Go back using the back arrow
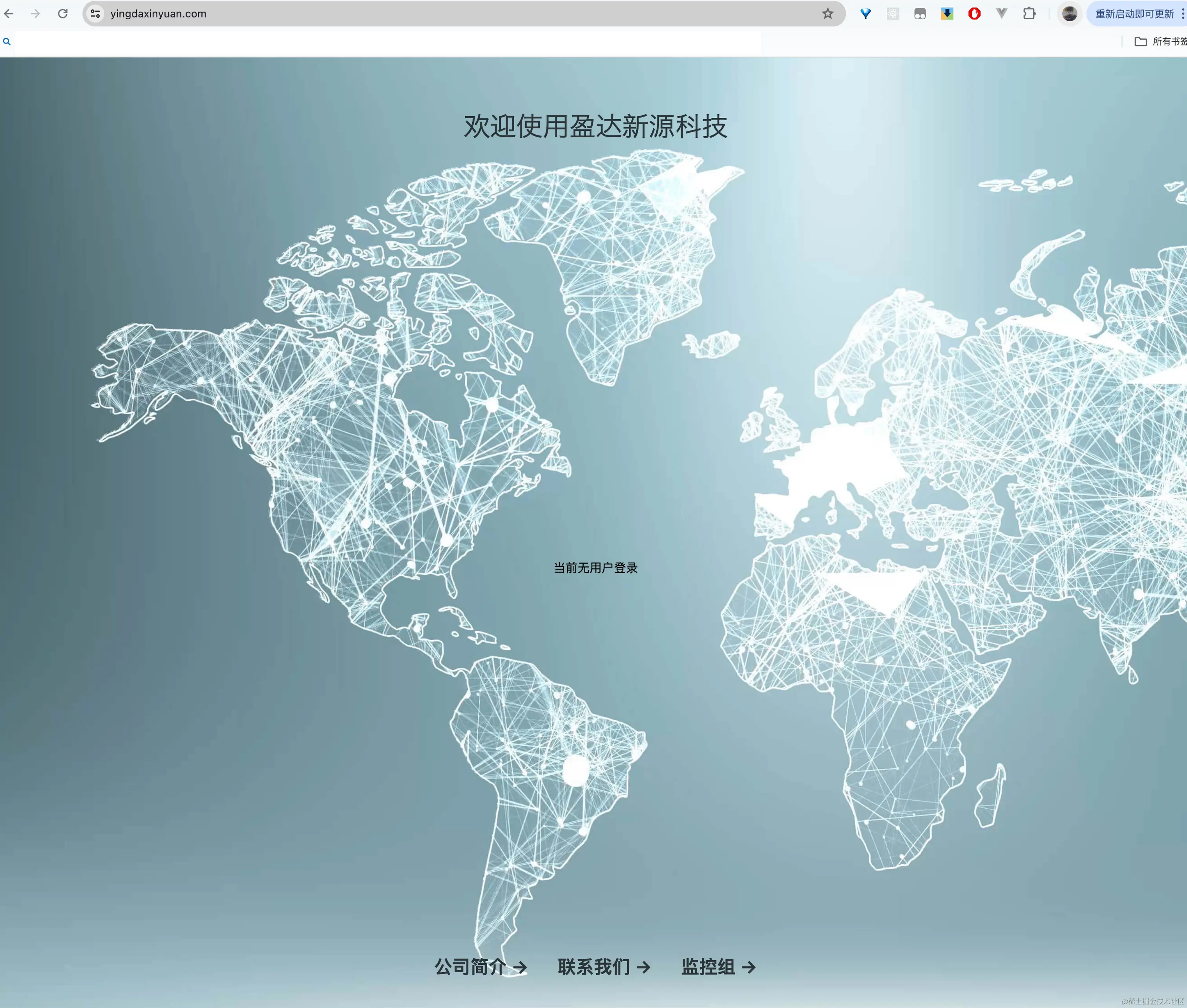Screen dimensions: 1187x1008 pos(9,13)
